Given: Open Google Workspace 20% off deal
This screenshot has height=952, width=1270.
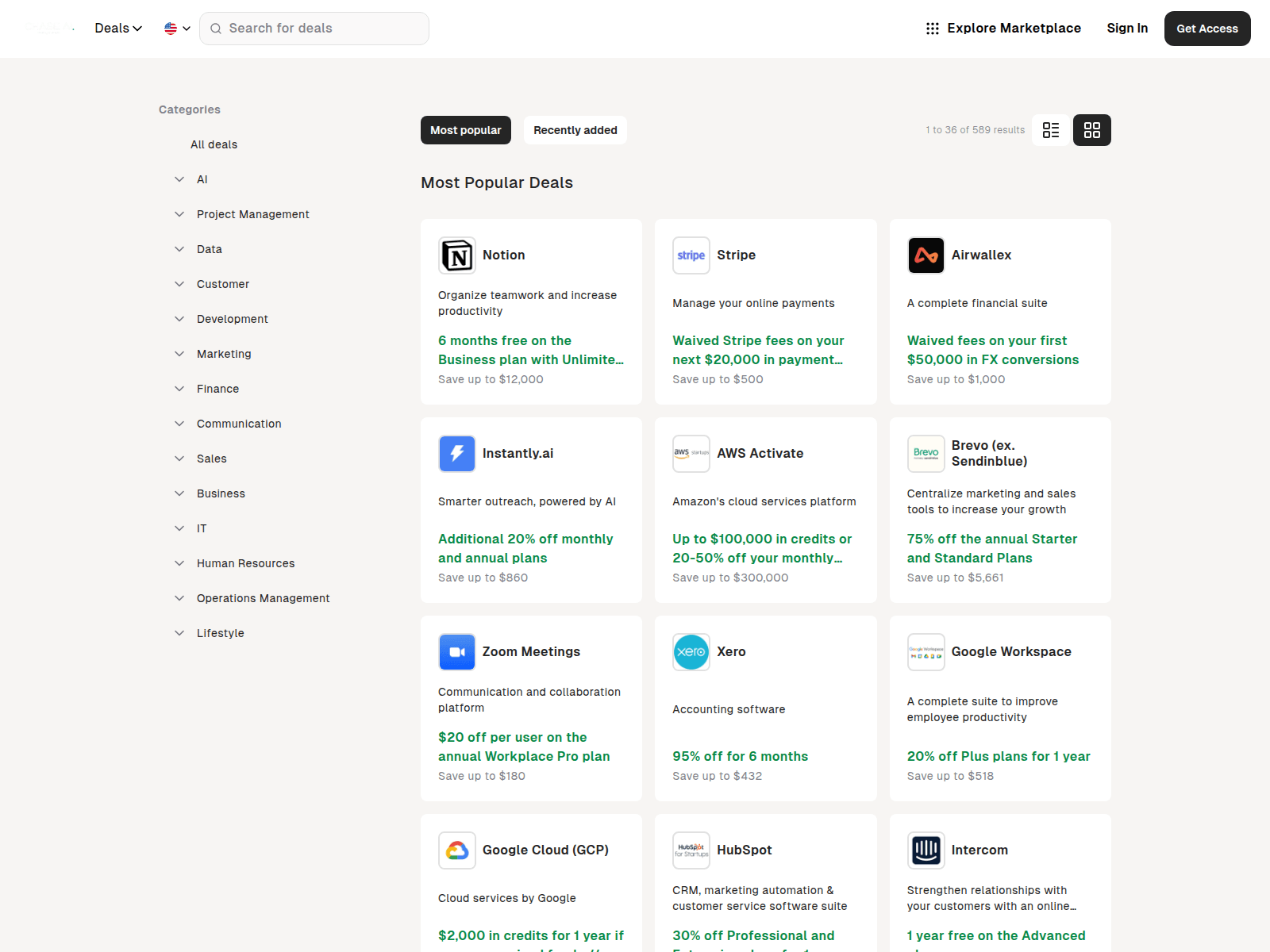Looking at the screenshot, I should [x=999, y=757].
